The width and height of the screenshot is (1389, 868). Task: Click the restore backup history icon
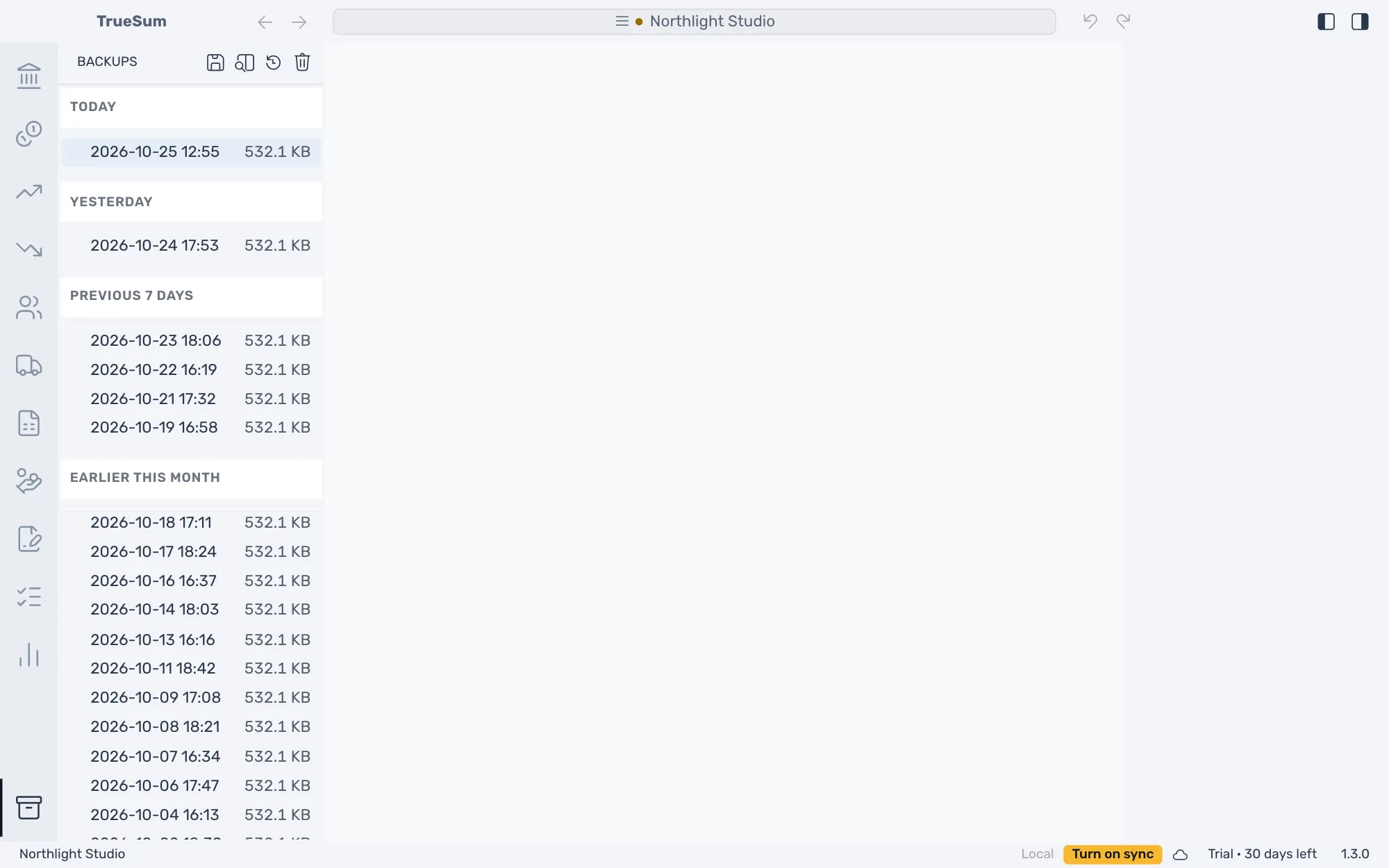point(274,62)
